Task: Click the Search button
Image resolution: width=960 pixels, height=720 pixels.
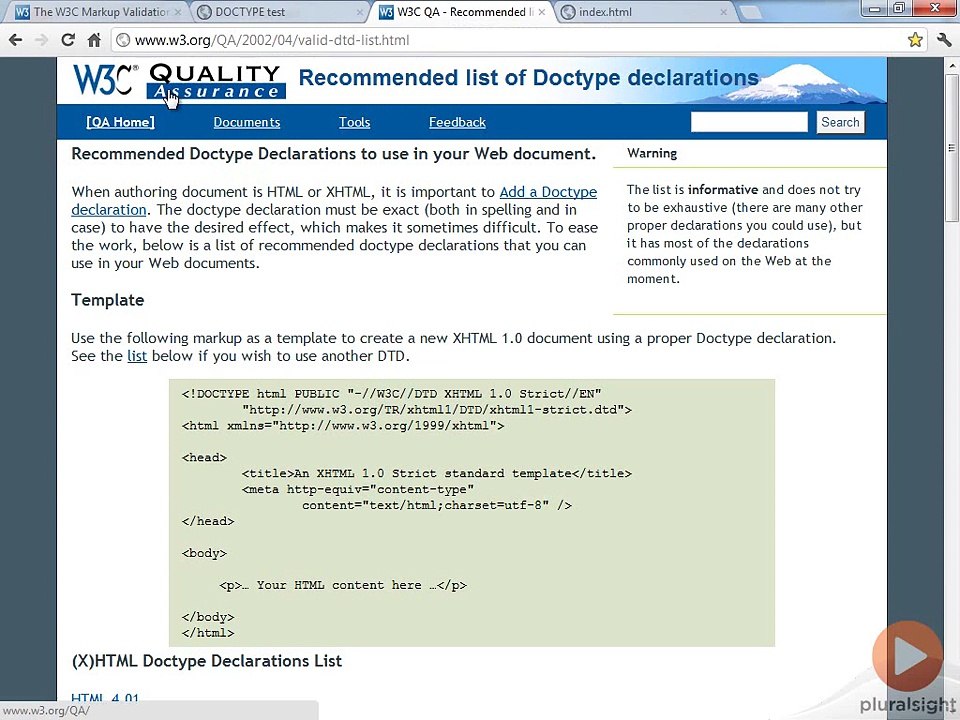Action: (840, 122)
